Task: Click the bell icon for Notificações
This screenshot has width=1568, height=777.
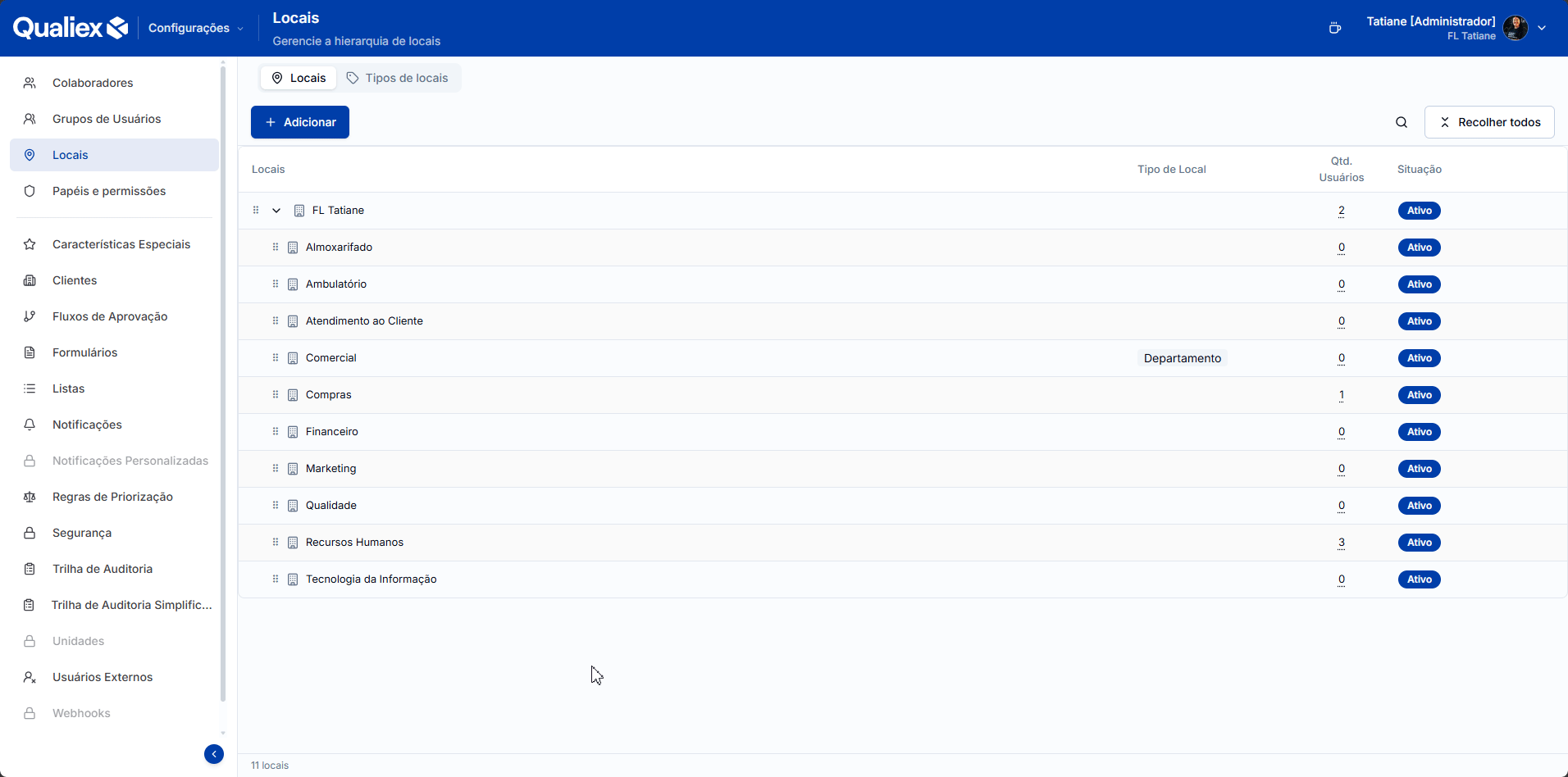Action: [30, 425]
